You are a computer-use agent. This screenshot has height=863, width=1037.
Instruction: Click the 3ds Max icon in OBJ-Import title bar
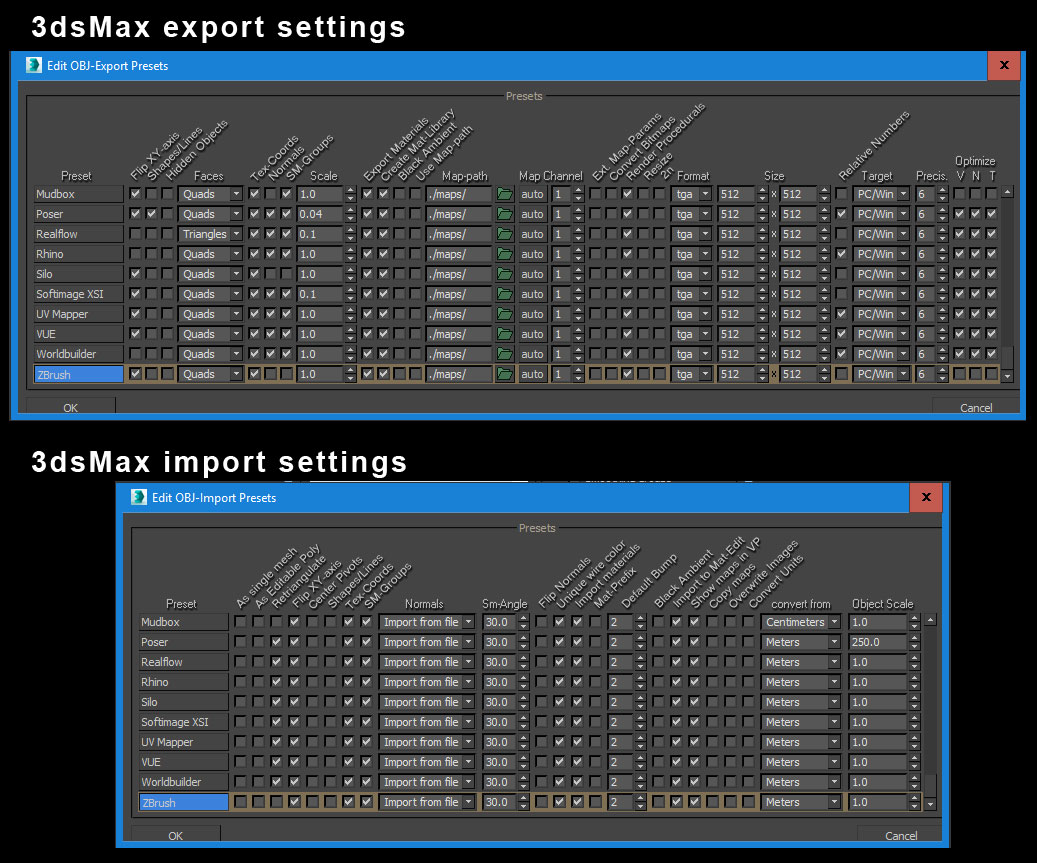pos(139,497)
